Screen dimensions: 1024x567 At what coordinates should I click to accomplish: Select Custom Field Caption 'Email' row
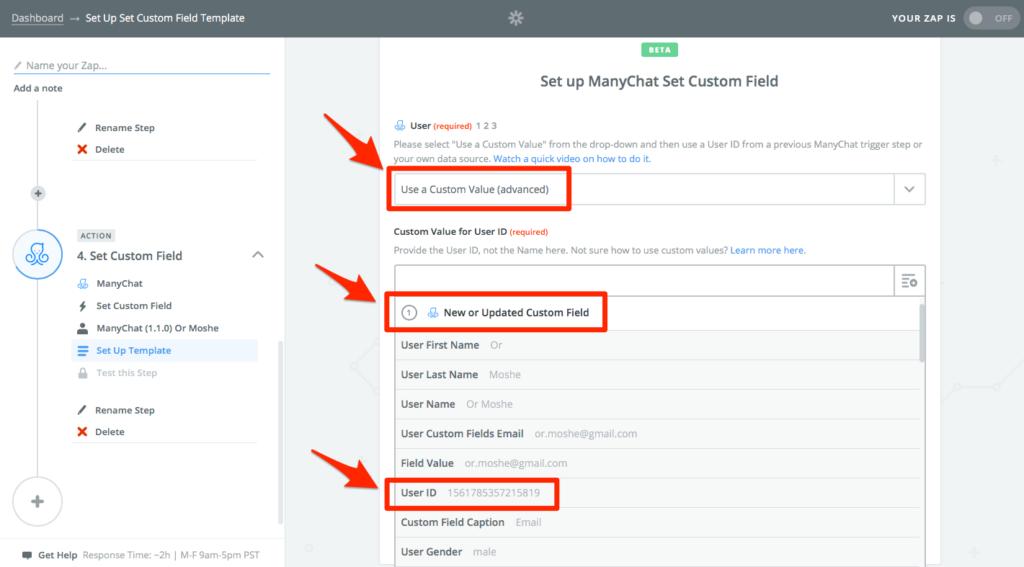pos(657,522)
